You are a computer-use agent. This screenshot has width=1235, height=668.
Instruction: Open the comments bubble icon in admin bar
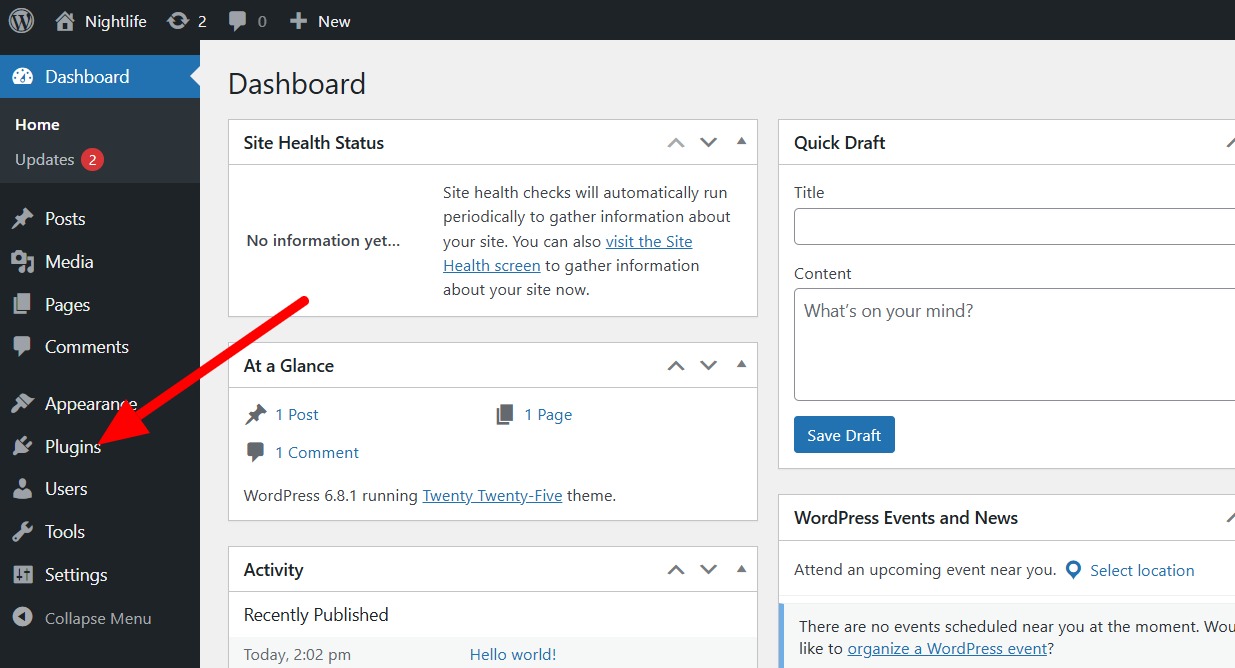coord(238,21)
